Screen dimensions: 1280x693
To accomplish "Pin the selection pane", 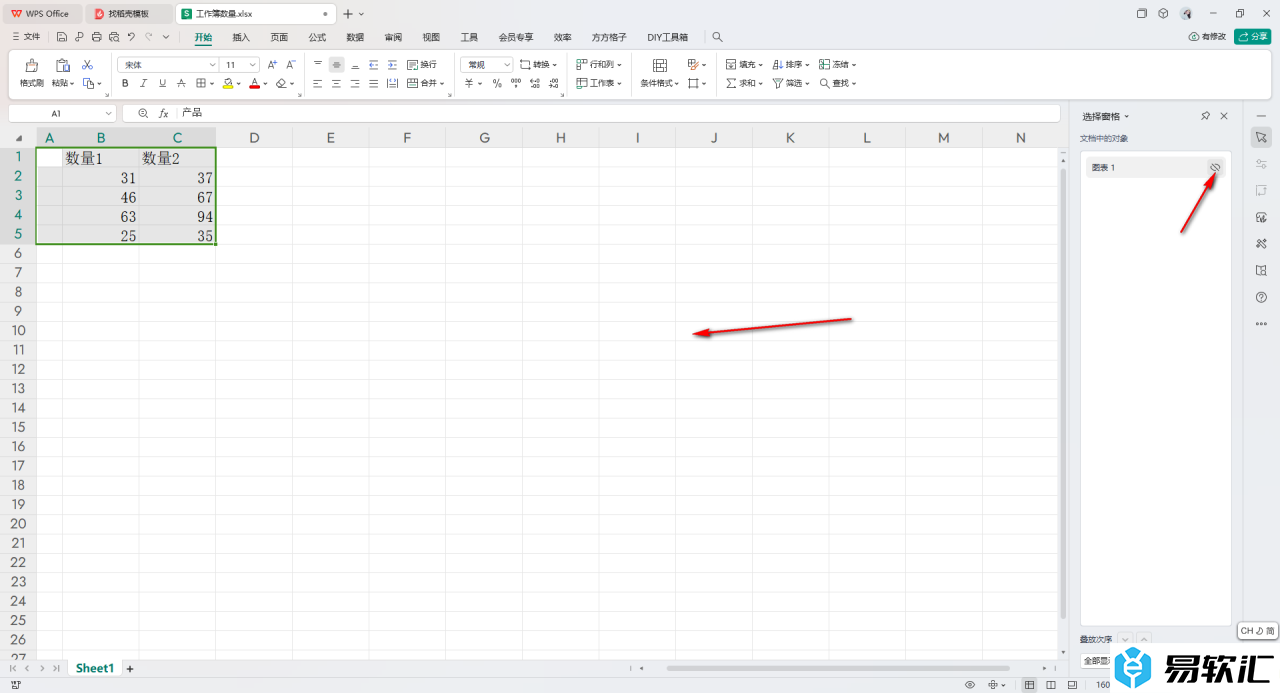I will pyautogui.click(x=1206, y=116).
